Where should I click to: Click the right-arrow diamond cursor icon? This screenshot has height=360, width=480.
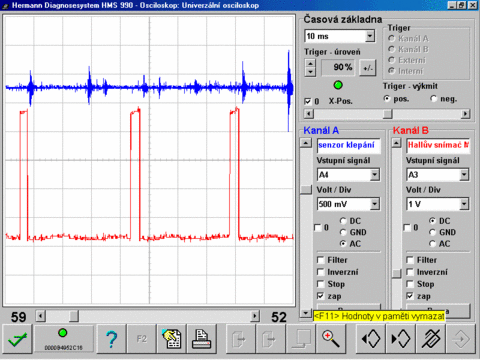(400, 339)
